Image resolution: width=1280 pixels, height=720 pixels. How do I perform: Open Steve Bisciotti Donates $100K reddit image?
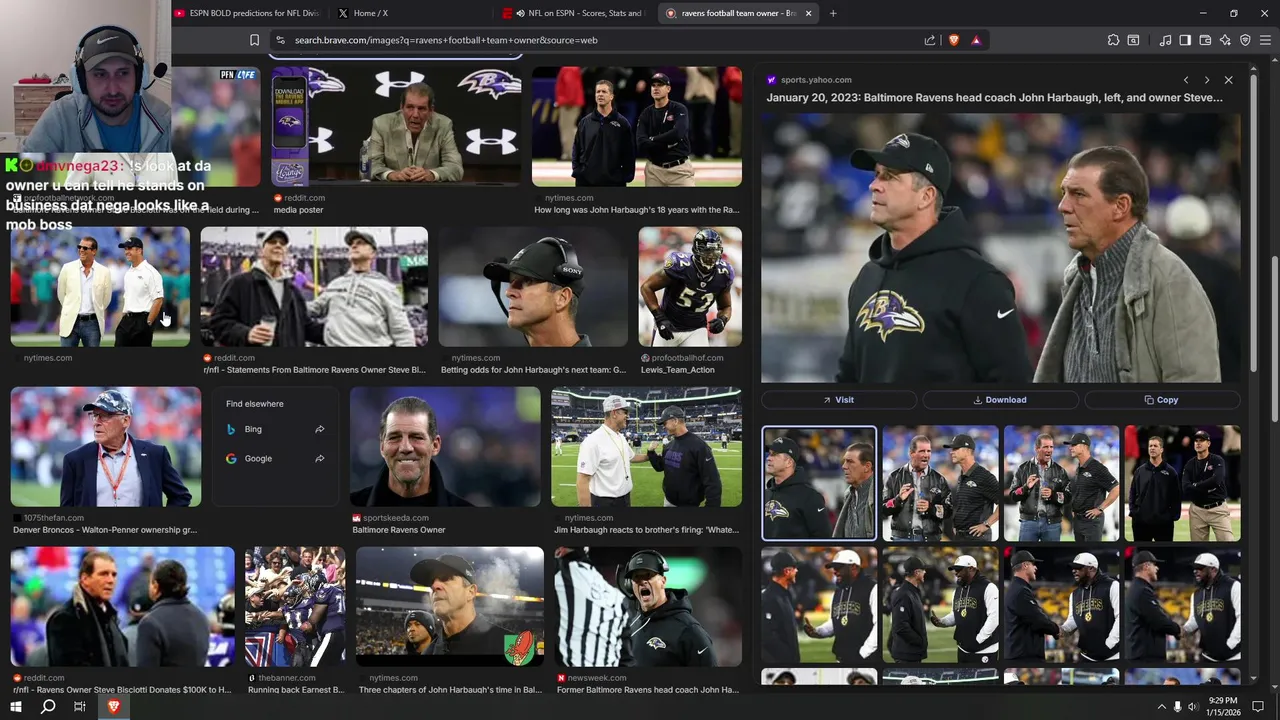coord(122,607)
